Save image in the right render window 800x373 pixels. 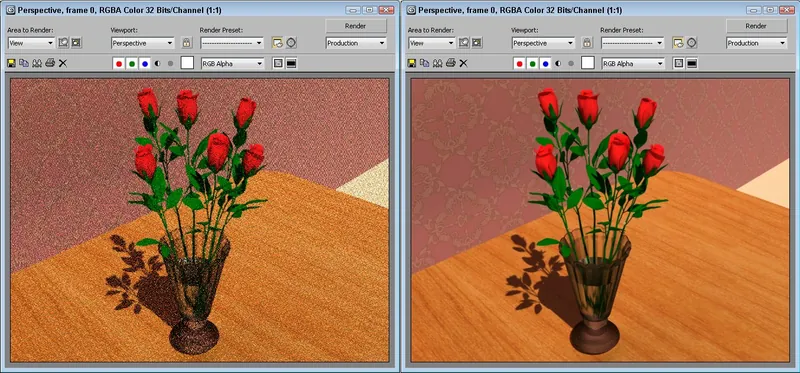(x=412, y=63)
